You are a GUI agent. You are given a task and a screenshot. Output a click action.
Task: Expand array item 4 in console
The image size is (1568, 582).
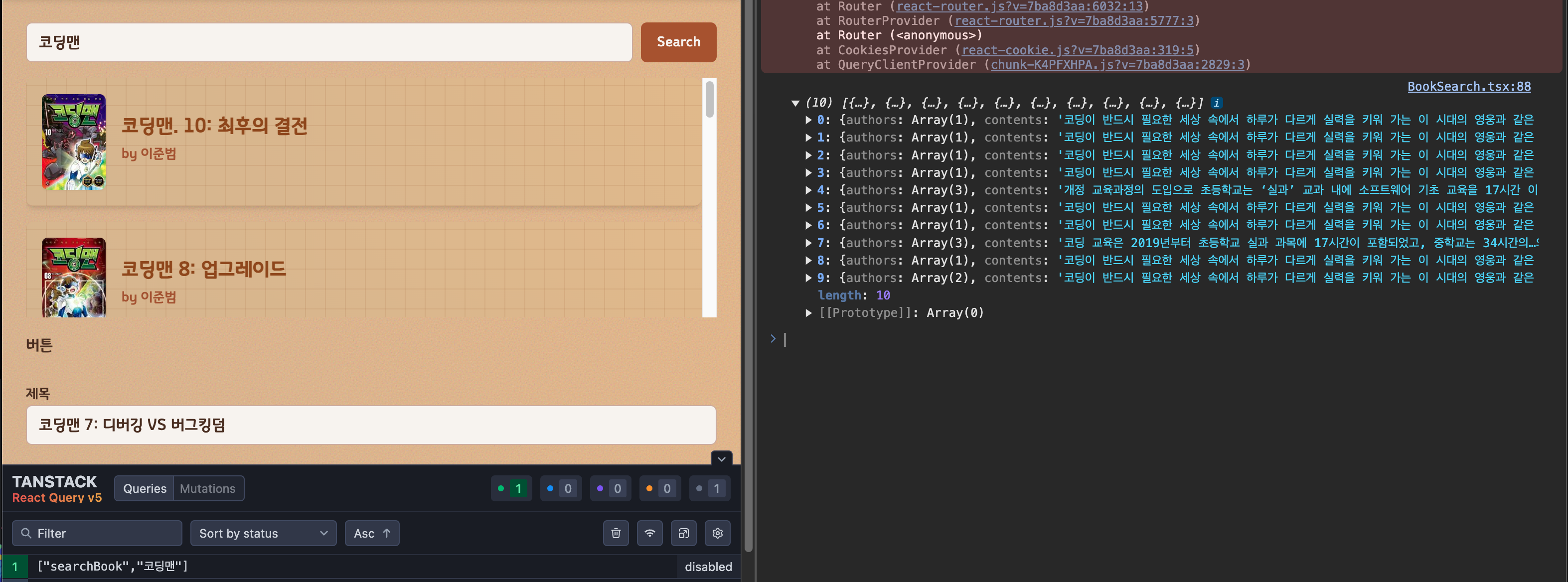coord(808,190)
